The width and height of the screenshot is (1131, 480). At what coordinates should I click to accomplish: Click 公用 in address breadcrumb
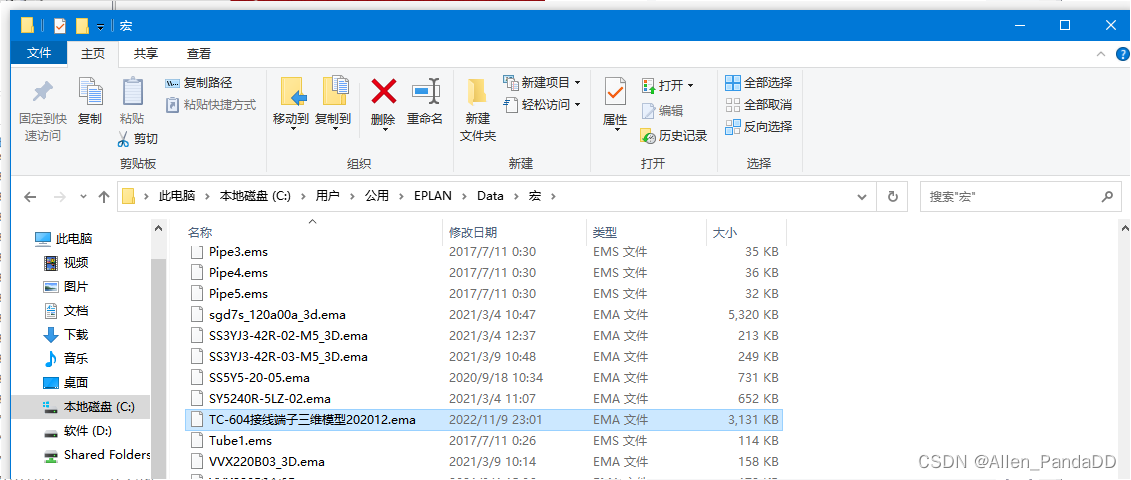click(x=377, y=196)
